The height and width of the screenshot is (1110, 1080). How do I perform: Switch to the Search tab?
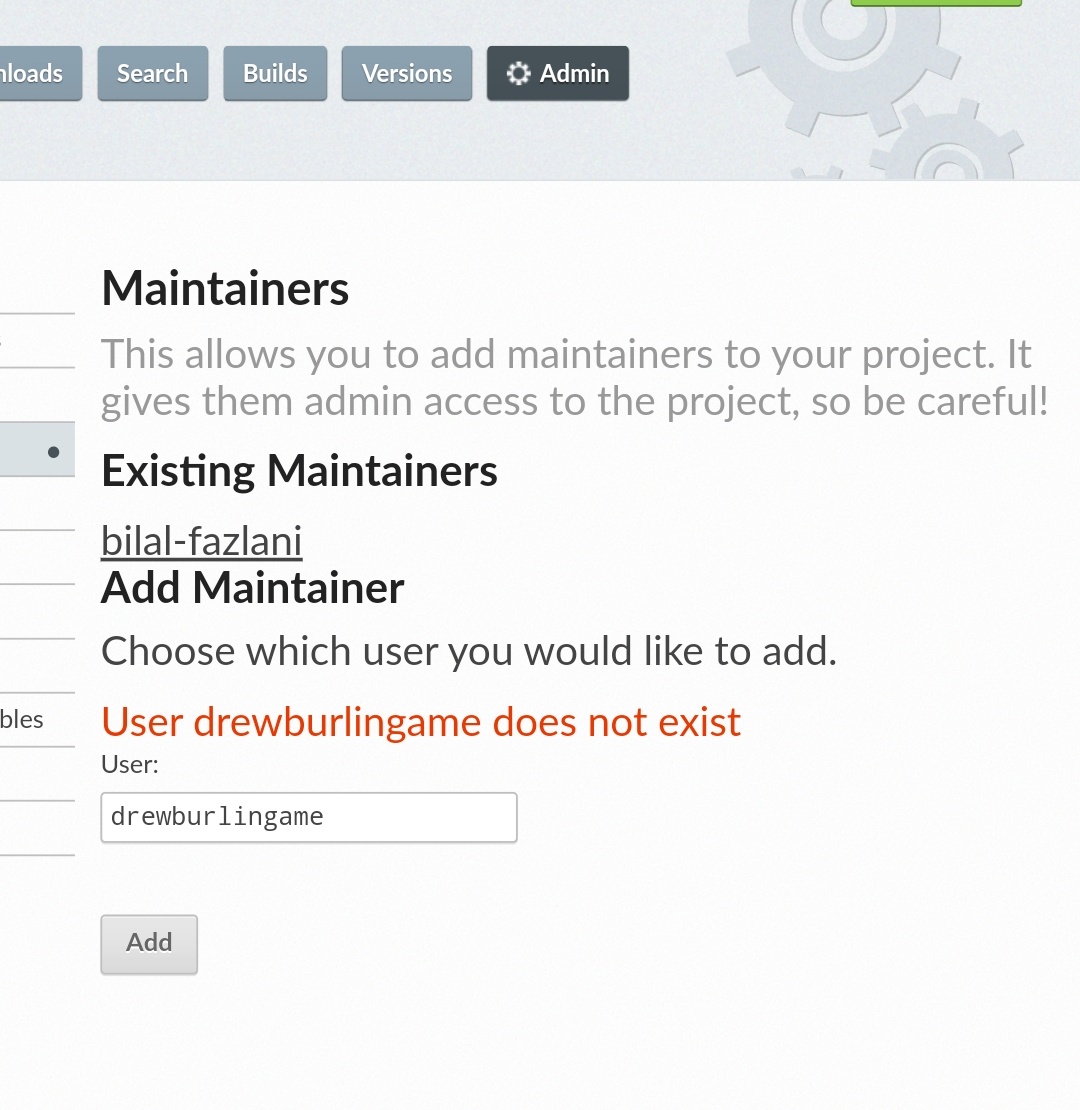tap(152, 72)
